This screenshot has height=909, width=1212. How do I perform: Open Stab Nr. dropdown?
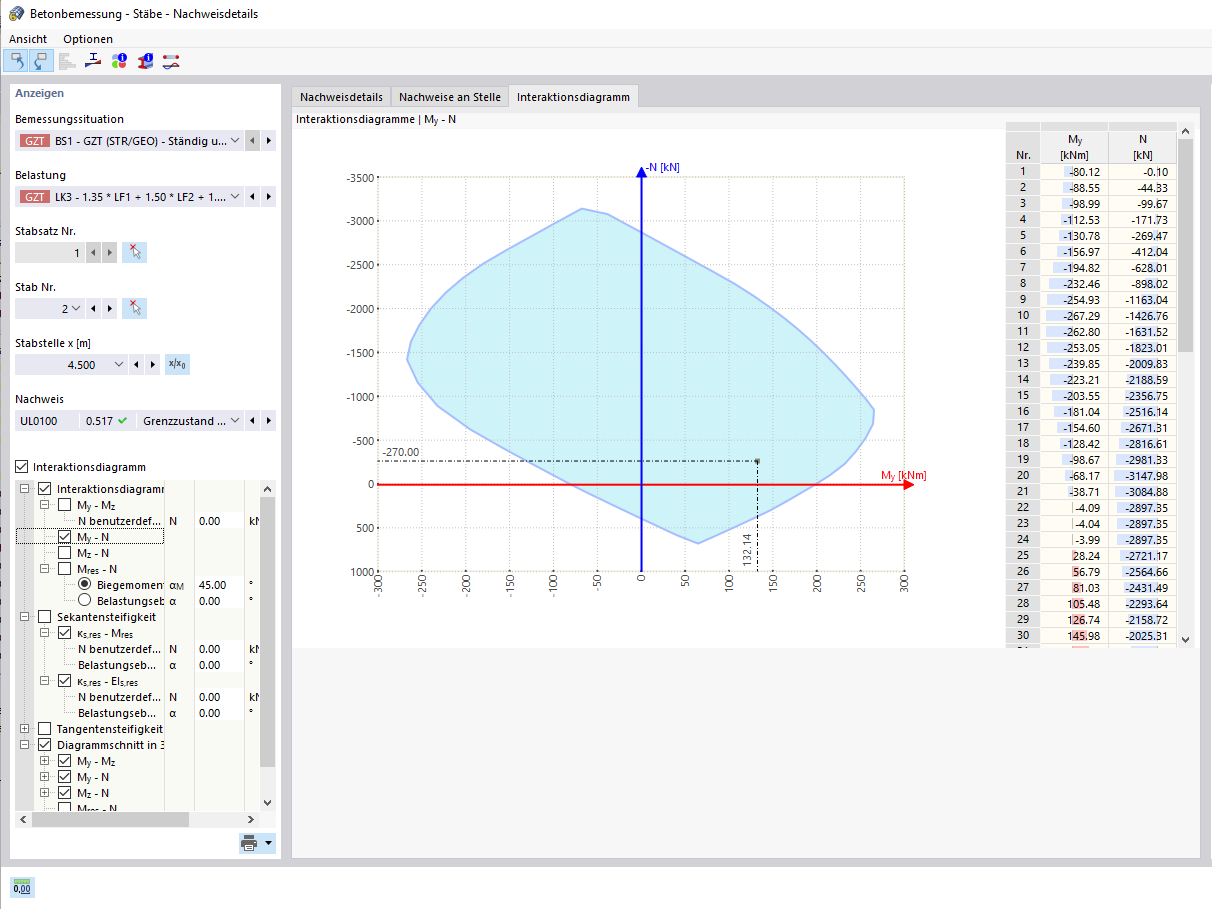coord(75,308)
